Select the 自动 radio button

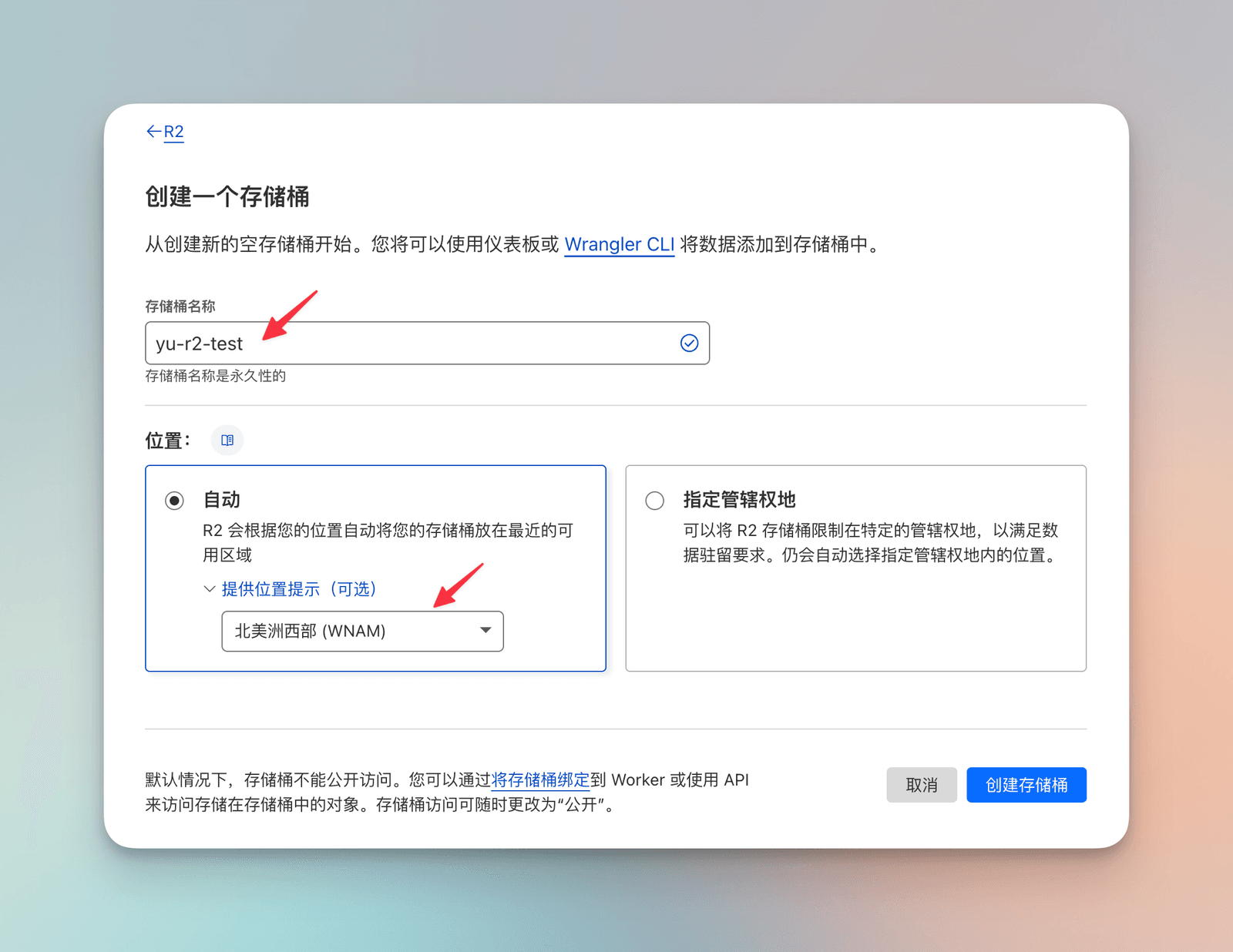coord(175,501)
